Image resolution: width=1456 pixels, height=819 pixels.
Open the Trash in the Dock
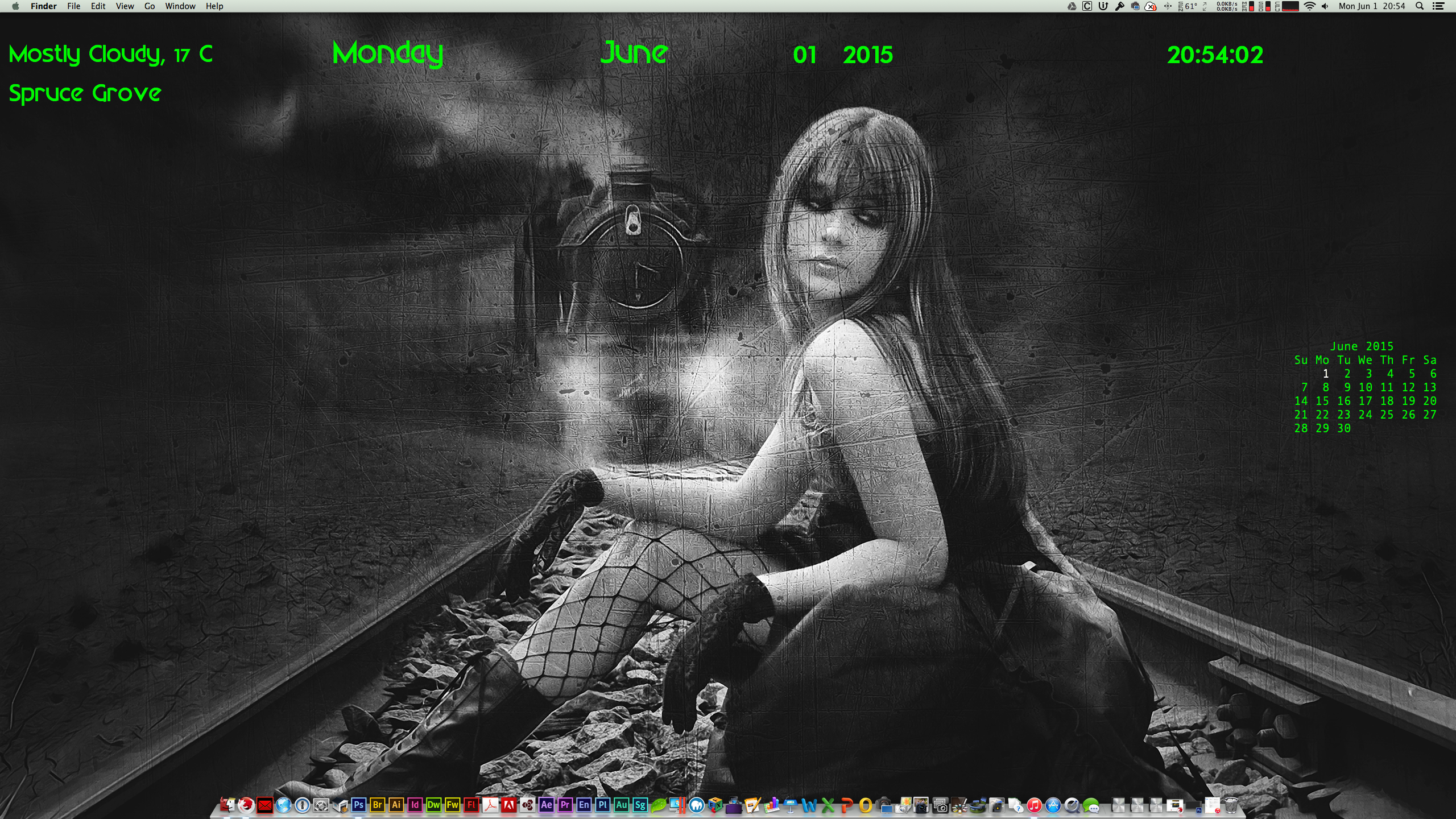[x=1231, y=805]
